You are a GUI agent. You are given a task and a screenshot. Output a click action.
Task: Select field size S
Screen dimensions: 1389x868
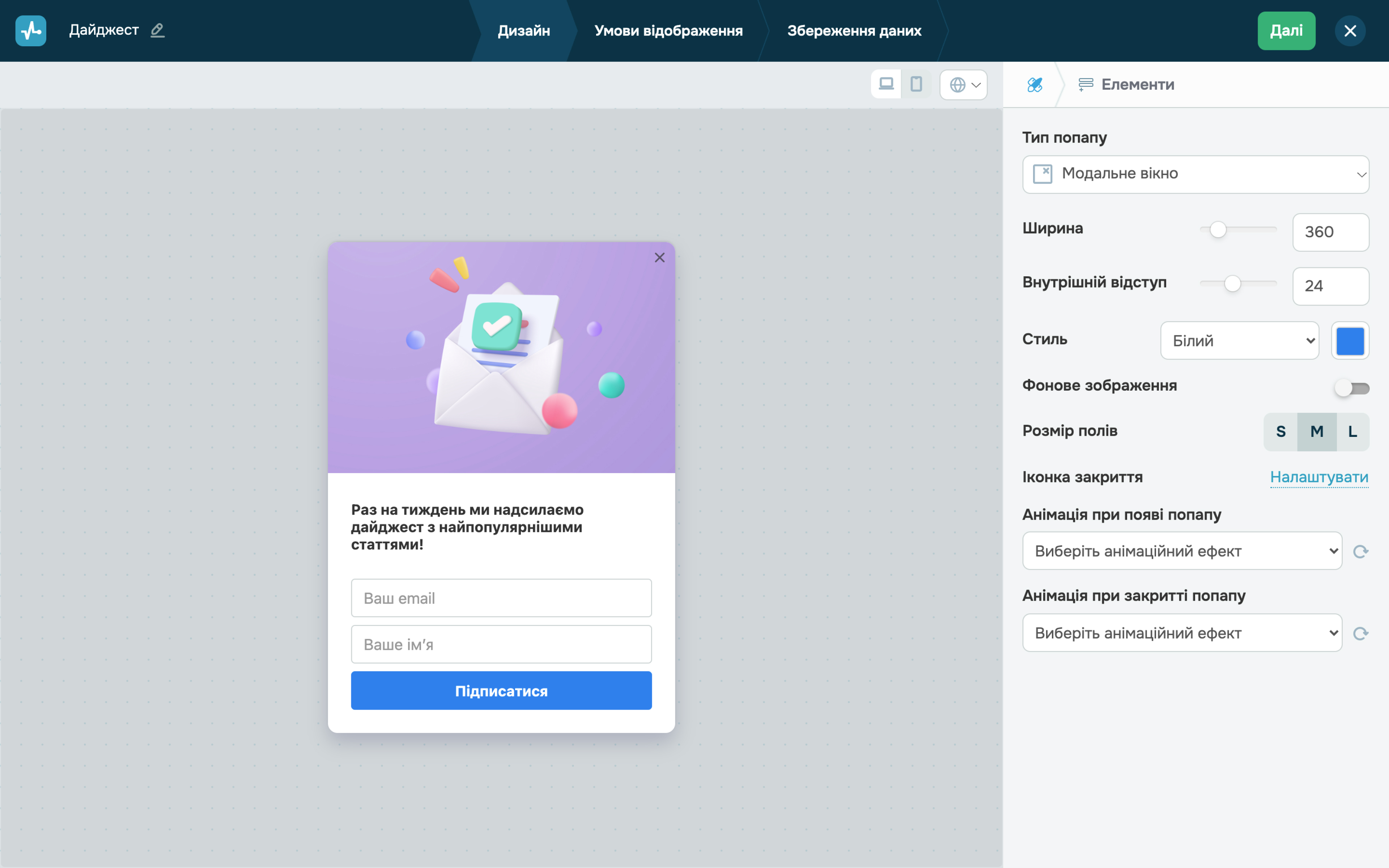click(x=1280, y=432)
